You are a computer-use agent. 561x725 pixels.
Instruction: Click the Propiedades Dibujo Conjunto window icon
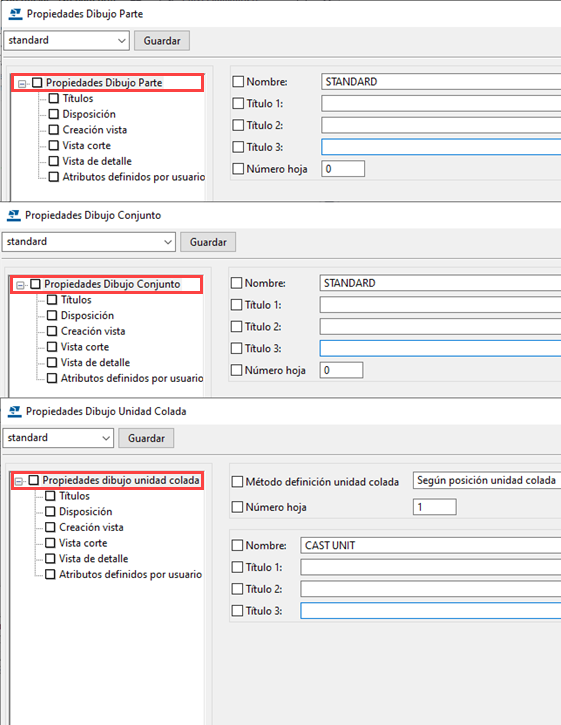pos(14,215)
